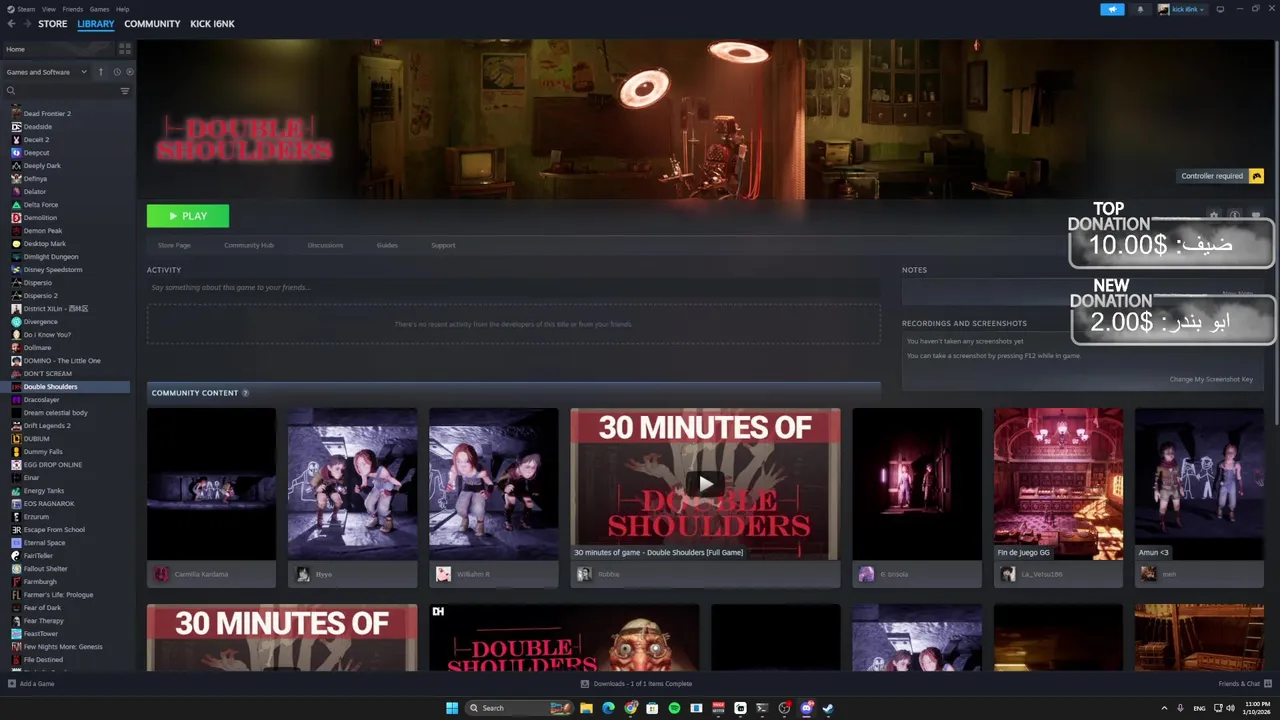The image size is (1280, 720).
Task: Open Microsoft Edge from the taskbar
Action: (609, 708)
